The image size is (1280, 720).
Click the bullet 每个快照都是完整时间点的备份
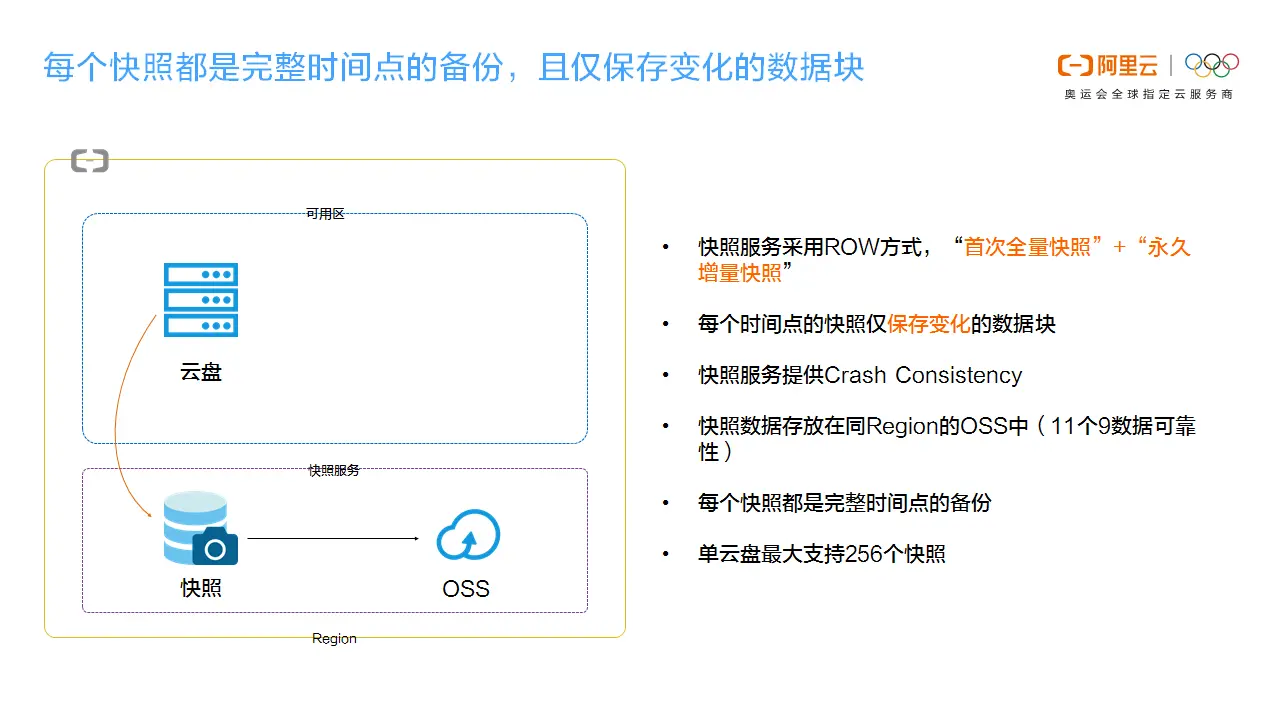coord(845,503)
